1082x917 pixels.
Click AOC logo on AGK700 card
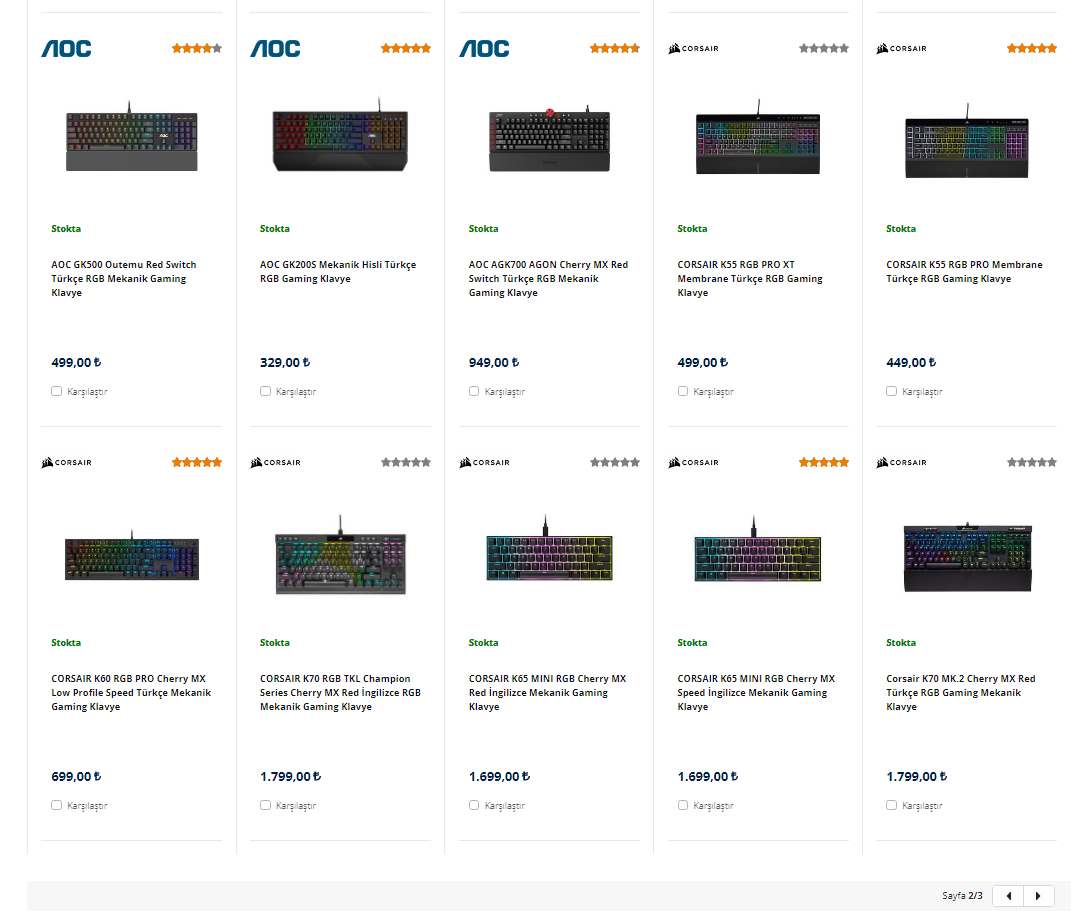(484, 48)
